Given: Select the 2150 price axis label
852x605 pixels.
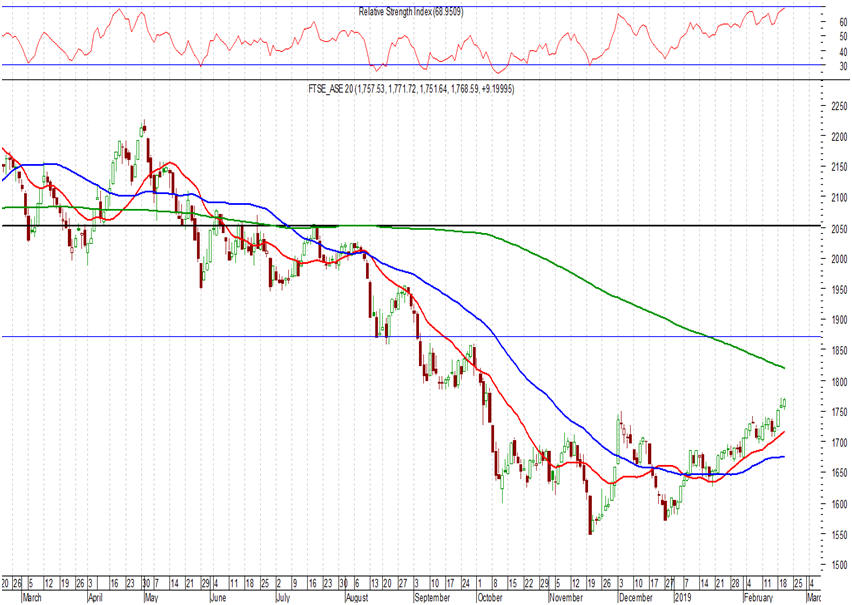Looking at the screenshot, I should (839, 167).
